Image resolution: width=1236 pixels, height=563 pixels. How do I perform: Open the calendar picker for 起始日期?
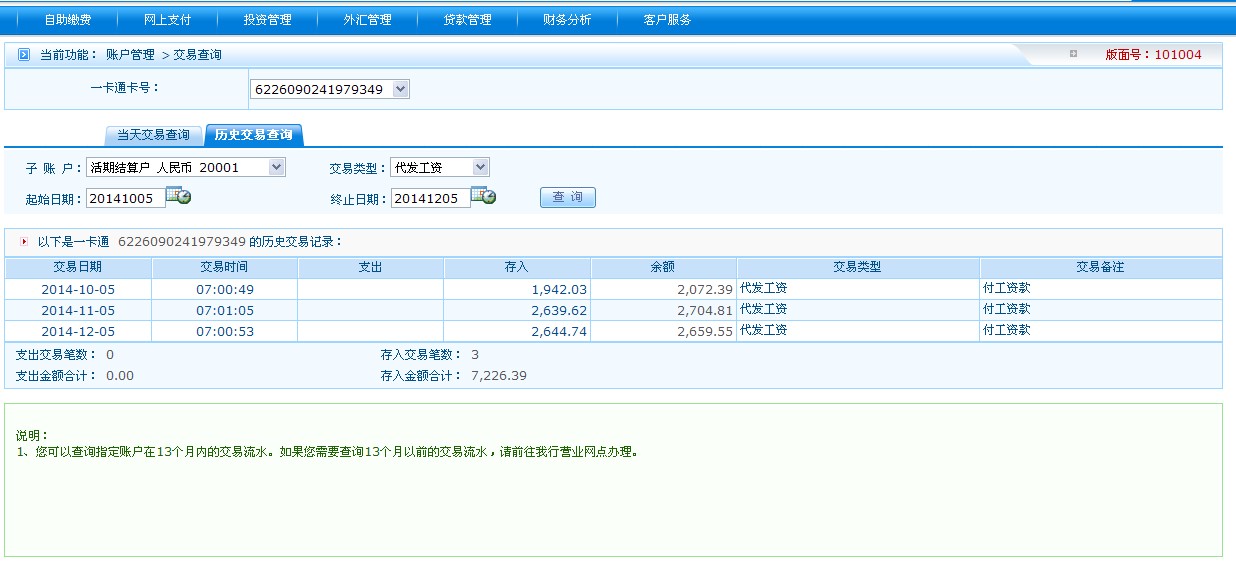178,197
